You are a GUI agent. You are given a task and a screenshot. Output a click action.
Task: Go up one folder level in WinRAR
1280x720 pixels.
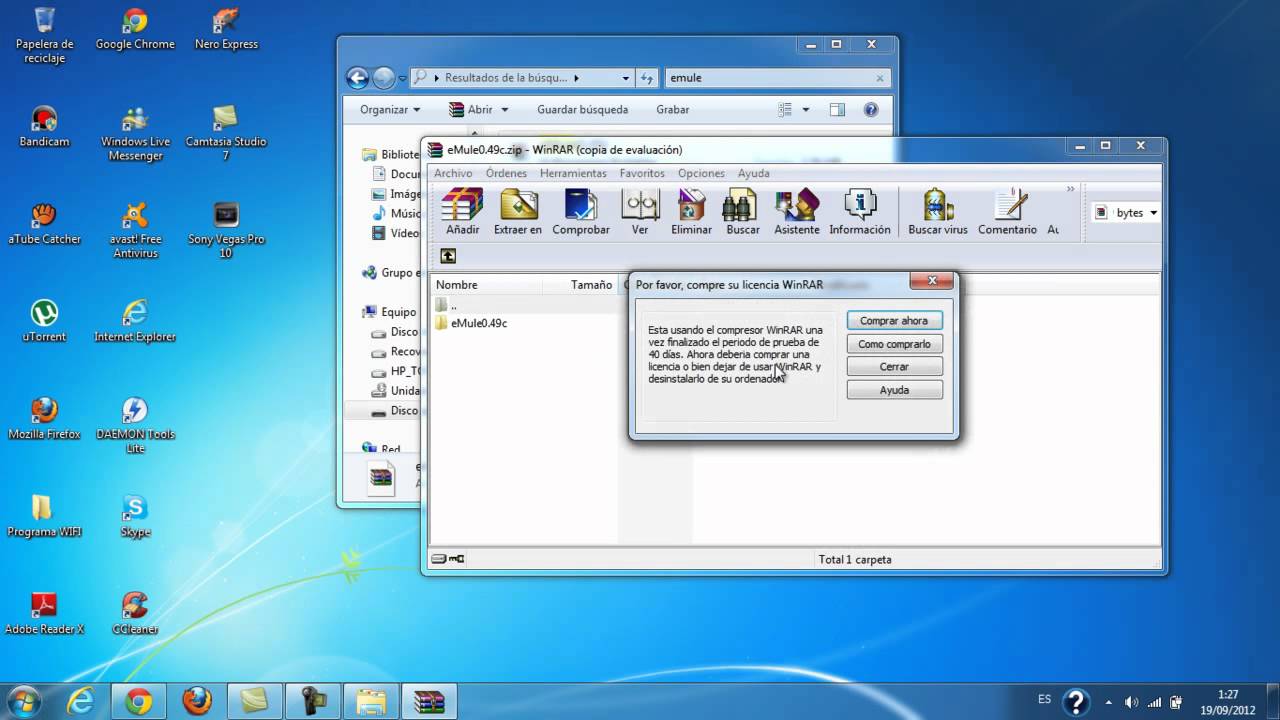[448, 256]
